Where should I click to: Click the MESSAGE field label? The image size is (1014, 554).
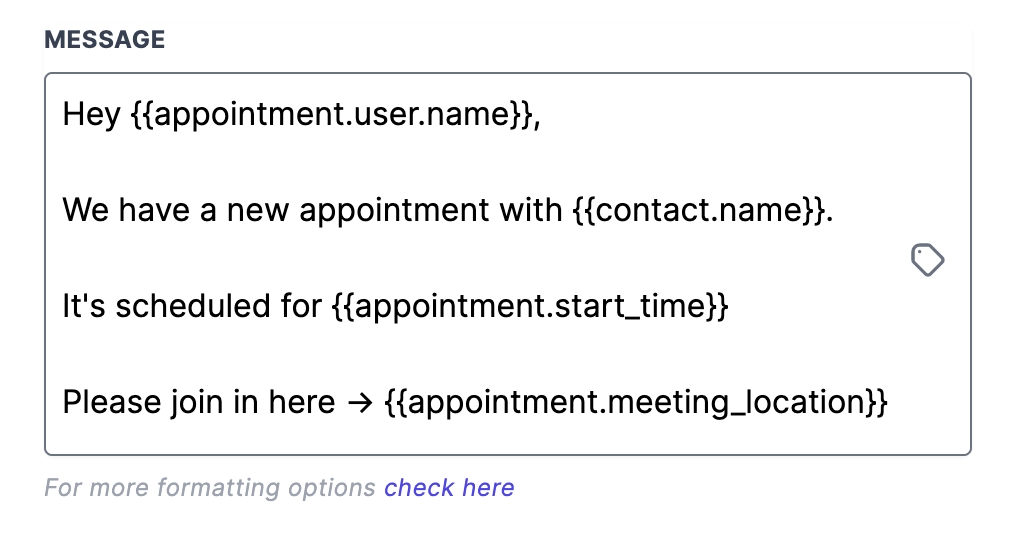point(104,41)
